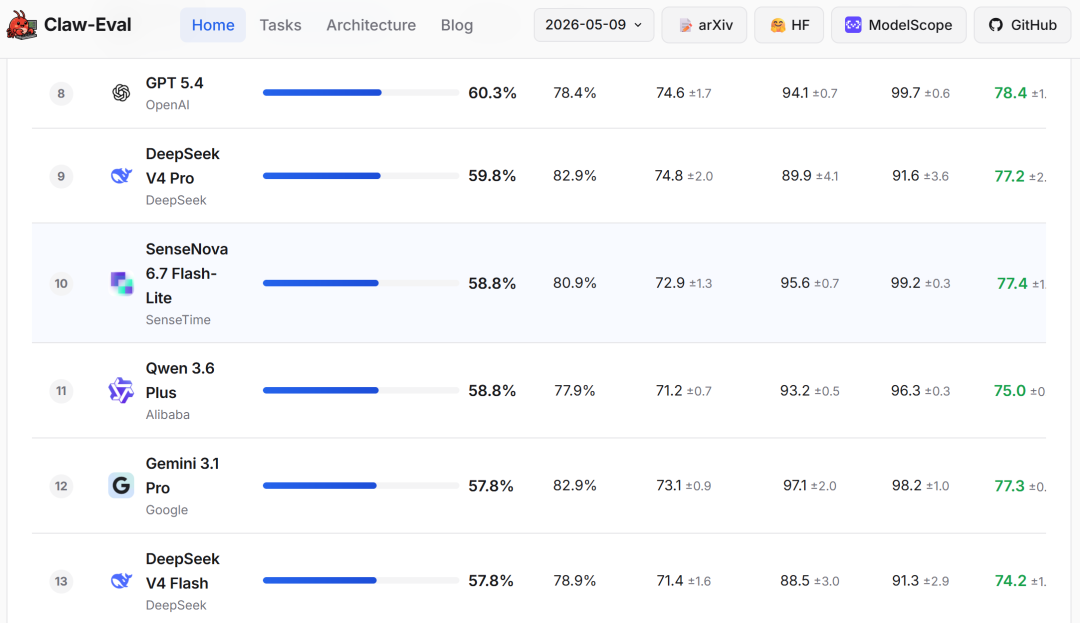Click the 73.1 ±0.9 cell
The image size is (1080, 623).
click(x=683, y=485)
